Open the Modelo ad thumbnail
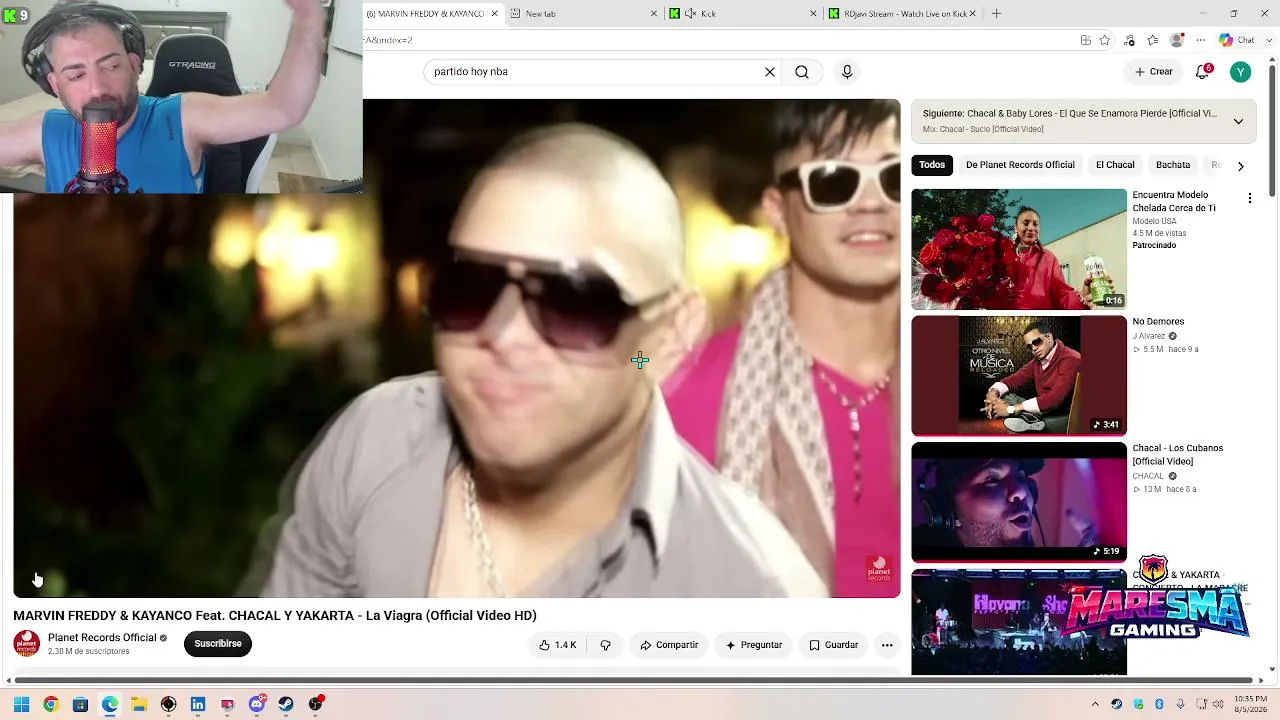The height and width of the screenshot is (720, 1280). coord(1019,249)
